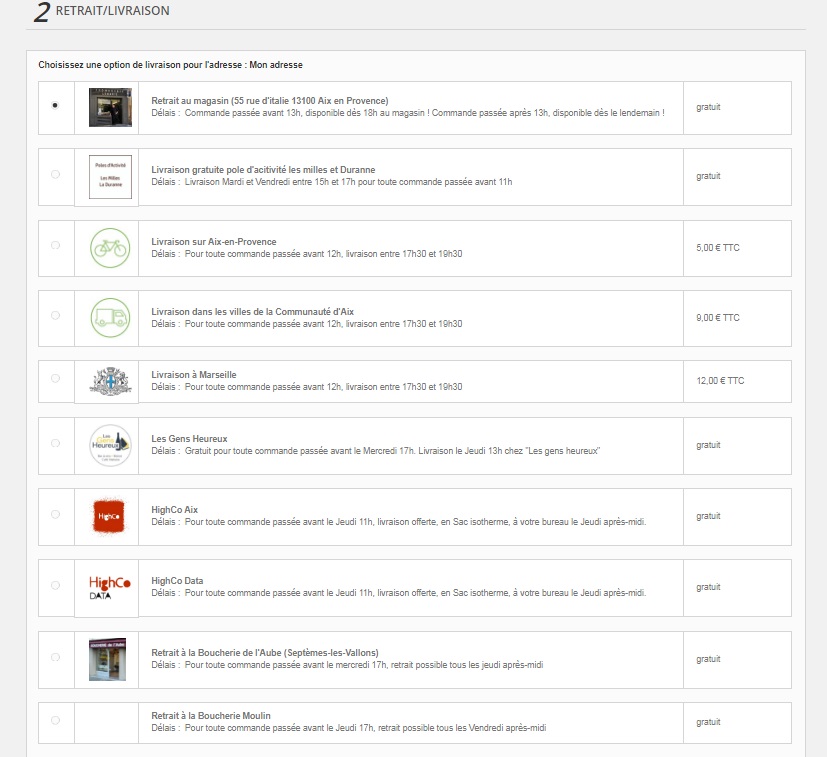Choose Livraison gratuite pole d'activité radio option
The width and height of the screenshot is (827, 757).
[x=55, y=174]
